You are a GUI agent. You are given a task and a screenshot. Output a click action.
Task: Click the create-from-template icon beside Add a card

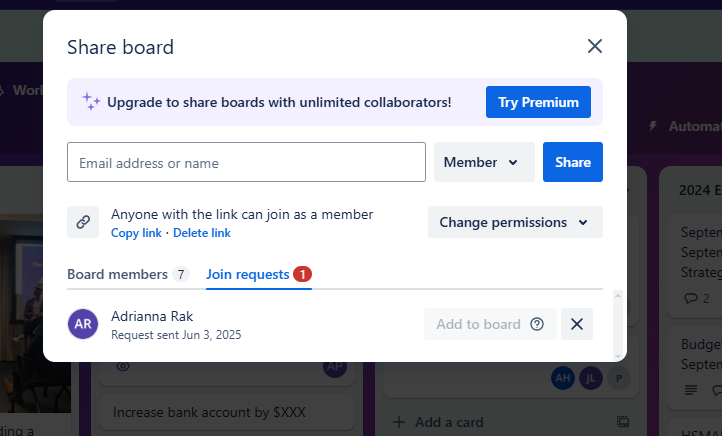coord(623,422)
